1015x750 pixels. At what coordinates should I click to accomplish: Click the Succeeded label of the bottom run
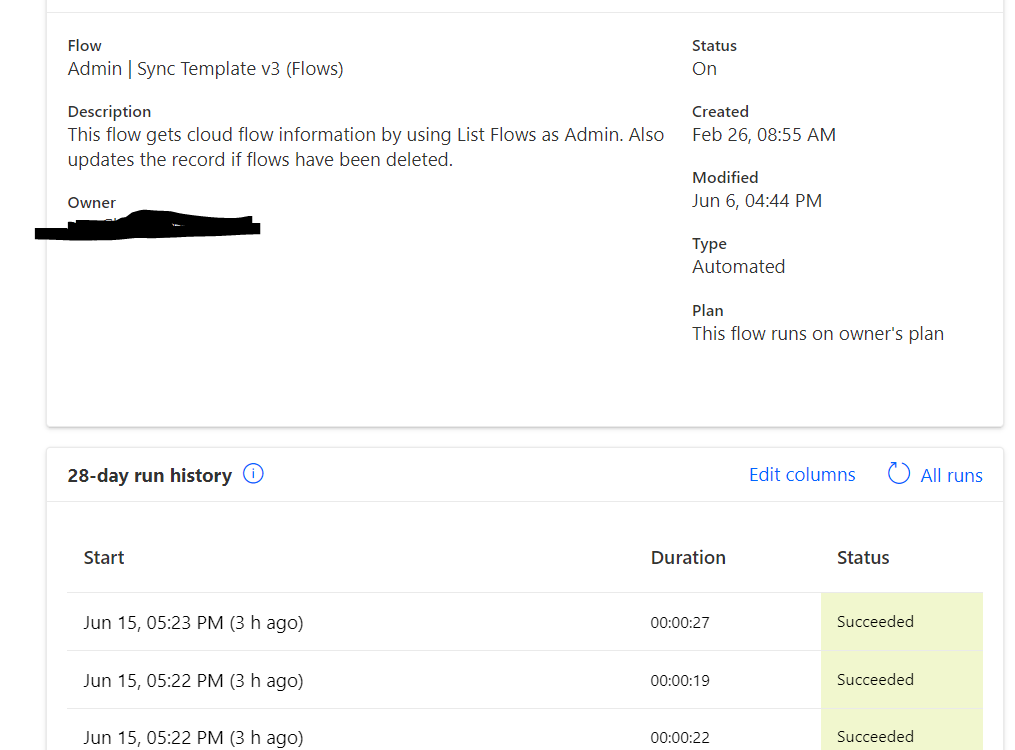tap(875, 736)
